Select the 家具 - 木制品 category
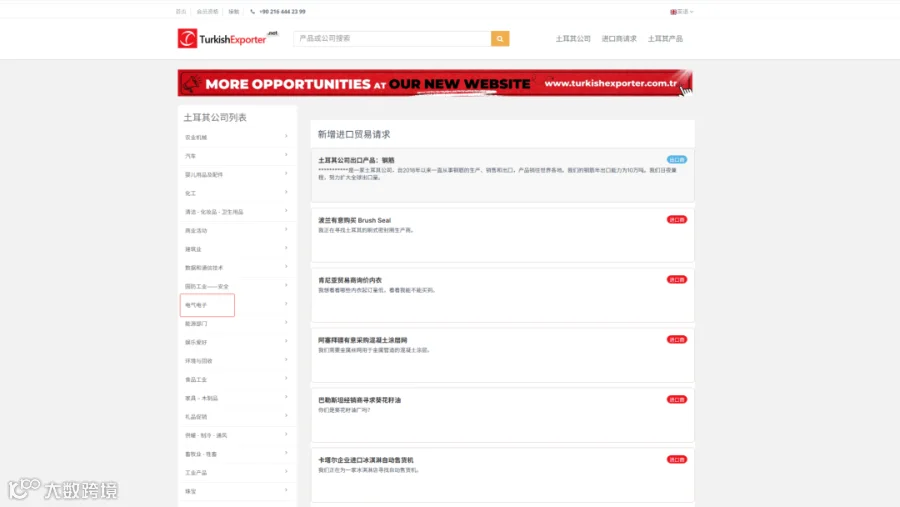Viewport: 900px width, 507px height. pos(201,398)
